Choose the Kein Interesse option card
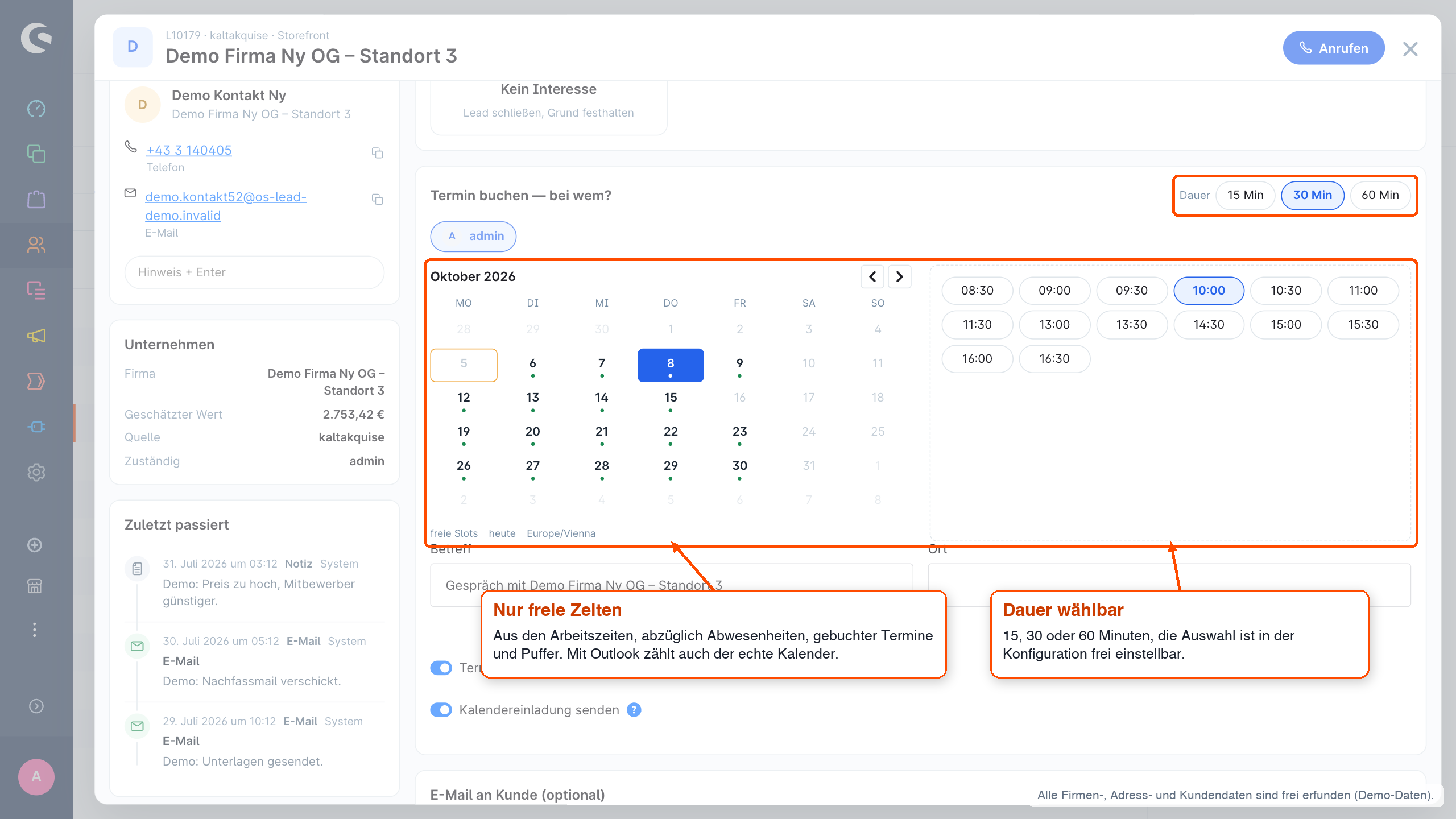 pyautogui.click(x=548, y=107)
